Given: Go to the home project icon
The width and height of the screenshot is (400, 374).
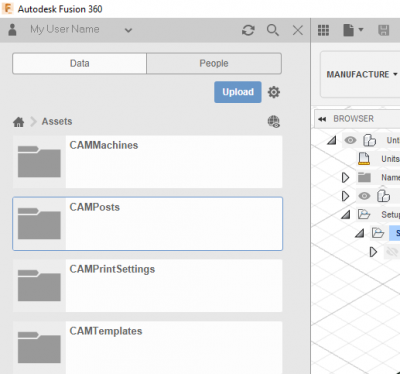Looking at the screenshot, I should tap(19, 122).
